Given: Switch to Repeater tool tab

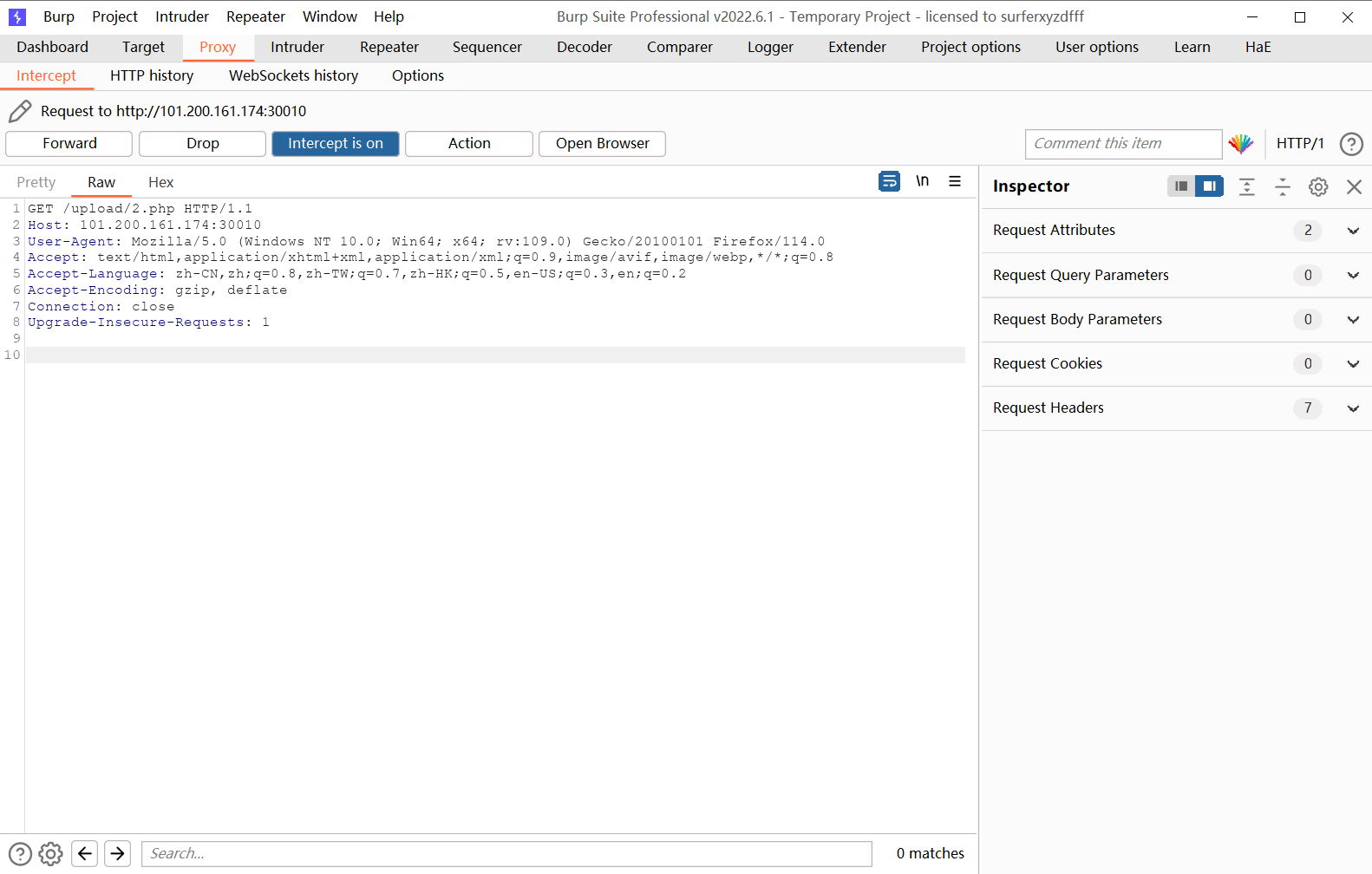Looking at the screenshot, I should pos(389,48).
